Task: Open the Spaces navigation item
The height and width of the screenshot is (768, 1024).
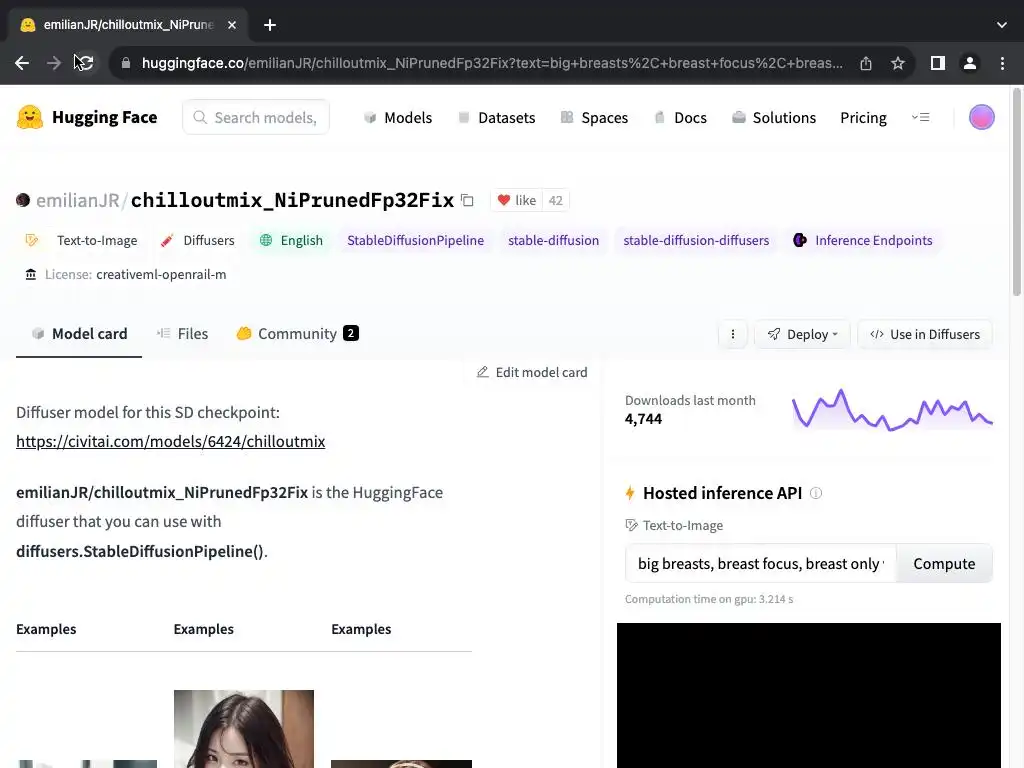Action: point(594,118)
